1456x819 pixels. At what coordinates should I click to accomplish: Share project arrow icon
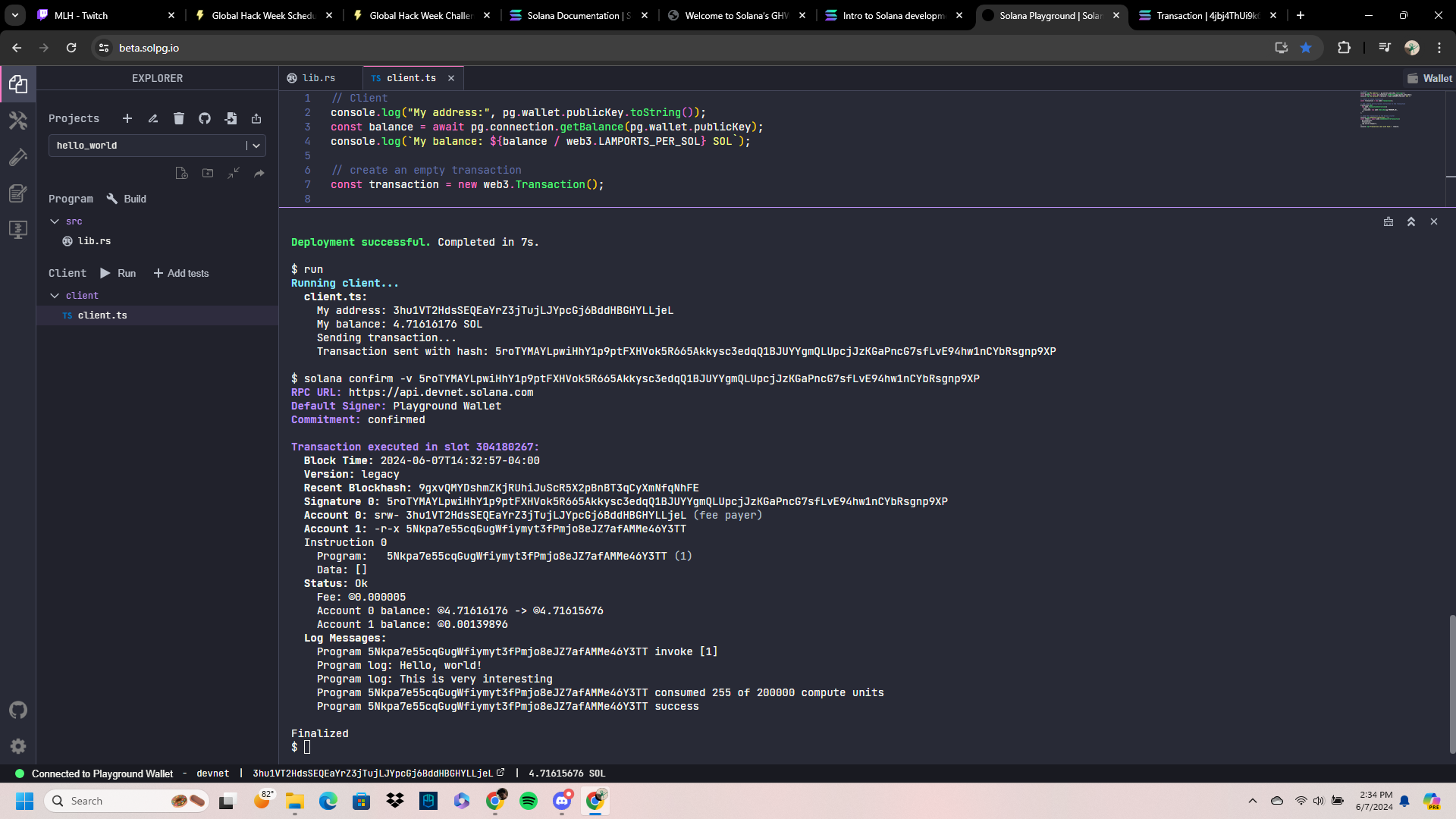point(259,173)
